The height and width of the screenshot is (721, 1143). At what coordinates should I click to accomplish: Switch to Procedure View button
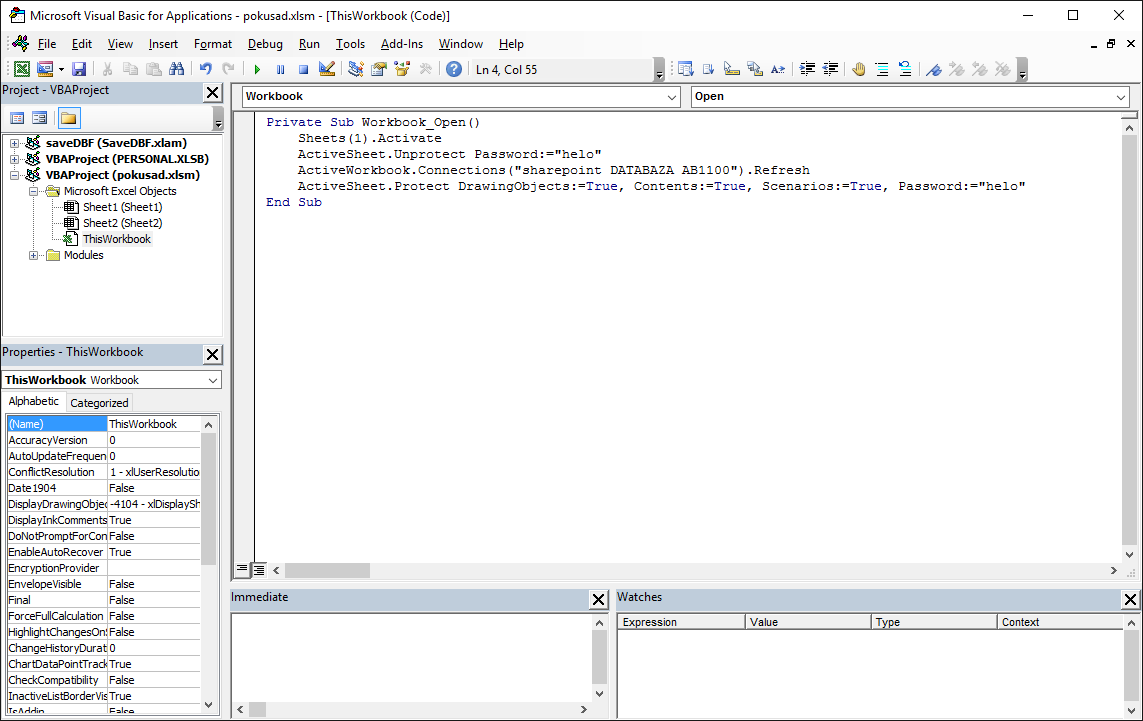tap(242, 570)
